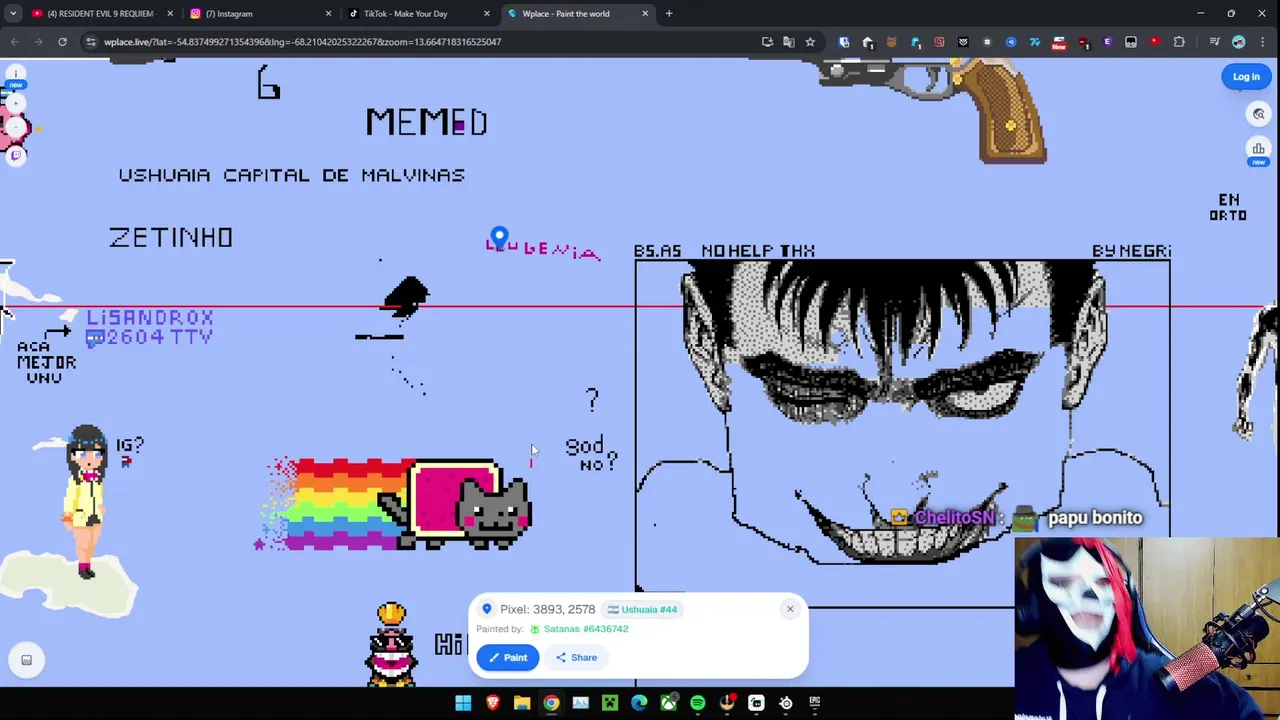
Task: Open Brave browser from taskbar
Action: (492, 703)
